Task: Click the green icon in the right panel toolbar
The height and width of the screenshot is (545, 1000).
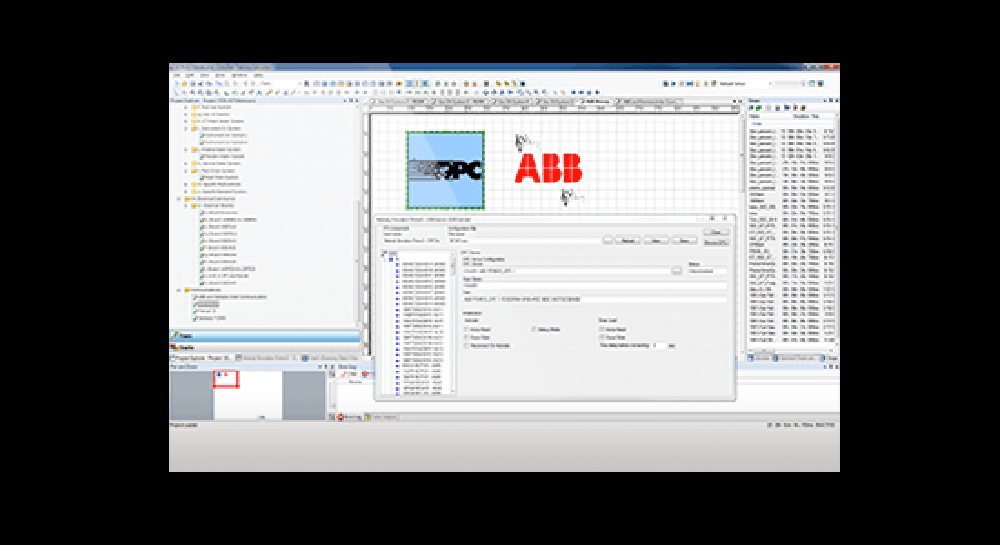Action: [x=759, y=108]
